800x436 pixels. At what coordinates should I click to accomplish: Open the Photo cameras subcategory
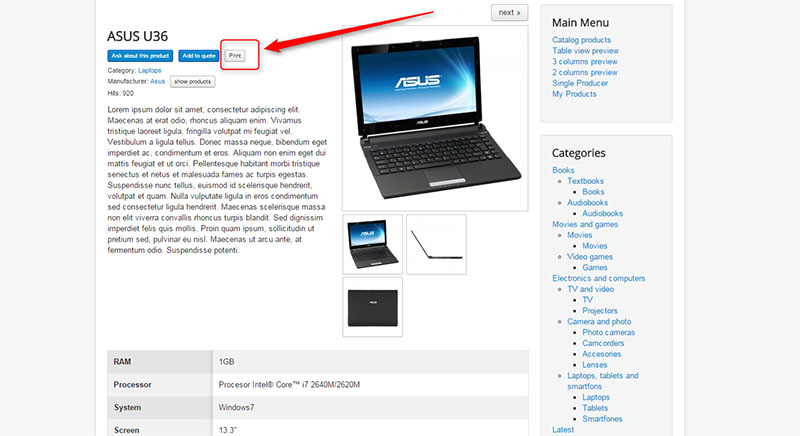pos(609,332)
